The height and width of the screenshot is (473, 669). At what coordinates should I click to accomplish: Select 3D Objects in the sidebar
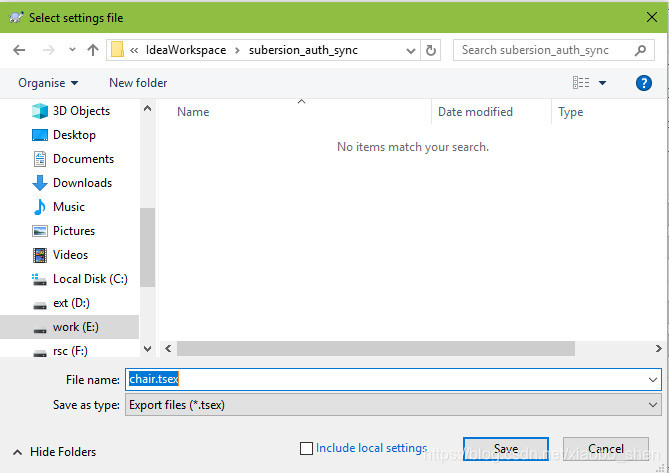(x=71, y=111)
